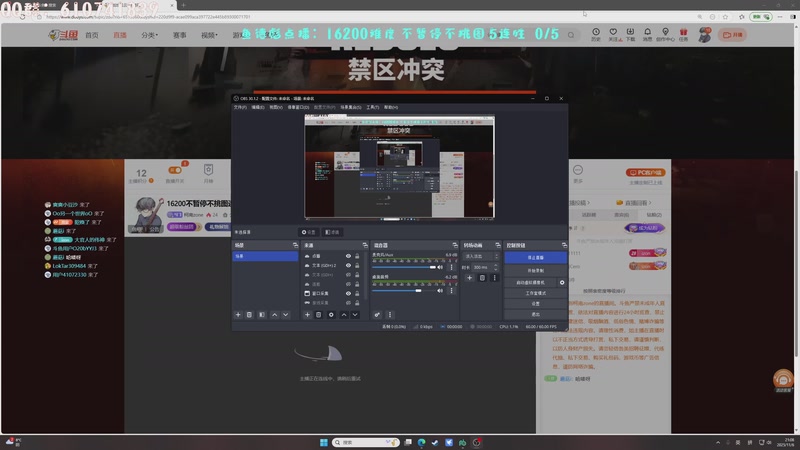This screenshot has height=450, width=800.
Task: Open OBS 停靠窗口 (Docks) menu
Action: pyautogui.click(x=298, y=107)
